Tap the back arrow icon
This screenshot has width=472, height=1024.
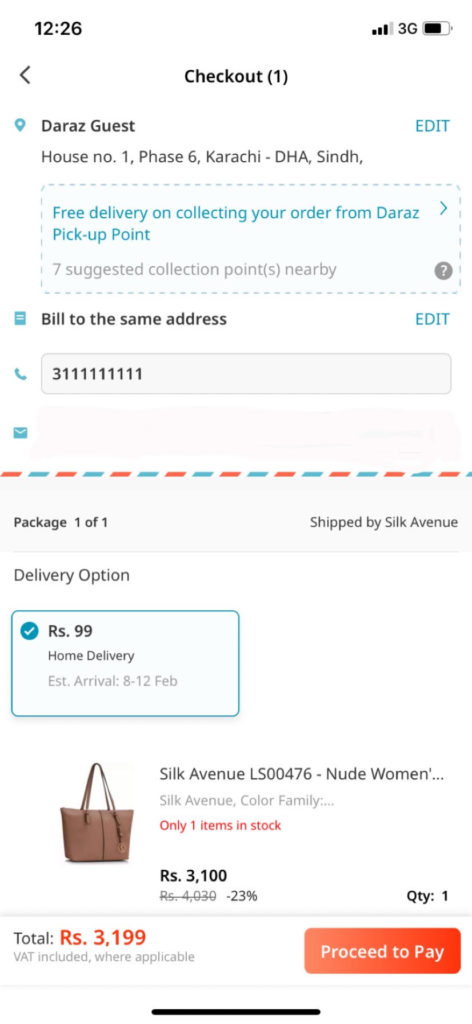tap(25, 75)
